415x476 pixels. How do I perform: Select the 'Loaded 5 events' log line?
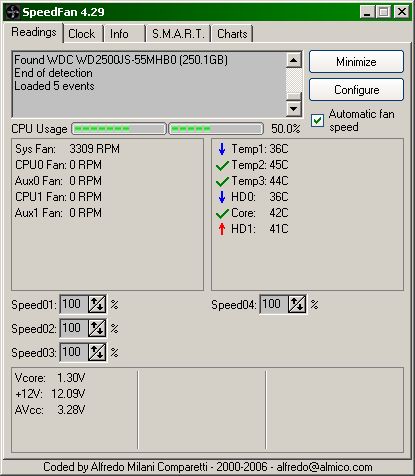(x=54, y=86)
